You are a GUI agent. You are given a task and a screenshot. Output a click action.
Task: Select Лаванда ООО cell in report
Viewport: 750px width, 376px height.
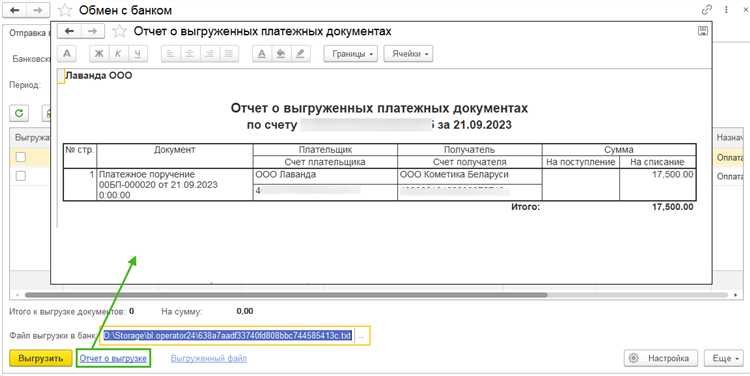click(99, 75)
